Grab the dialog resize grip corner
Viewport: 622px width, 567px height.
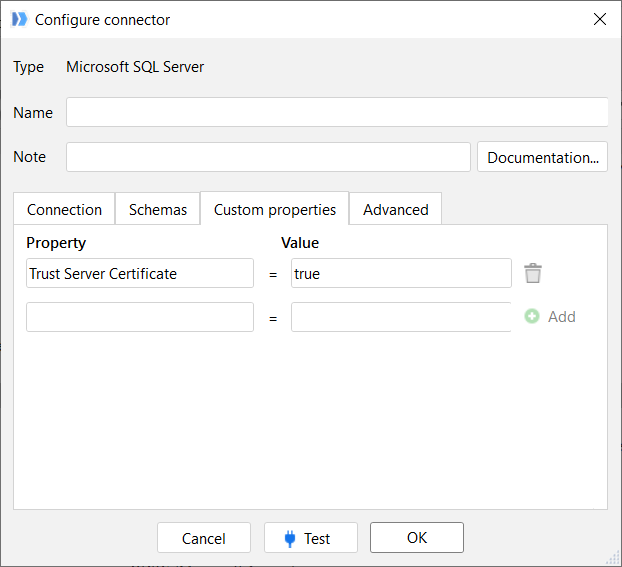coord(613,558)
